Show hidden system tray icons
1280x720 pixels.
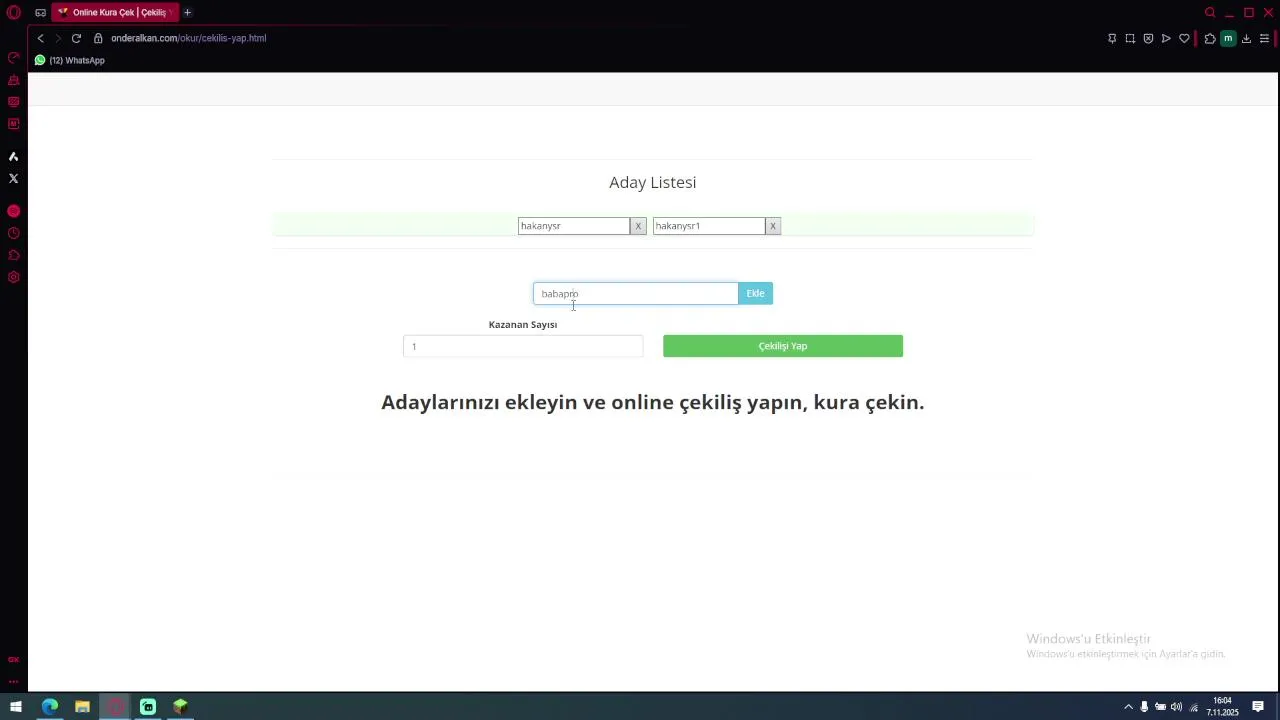[x=1129, y=707]
